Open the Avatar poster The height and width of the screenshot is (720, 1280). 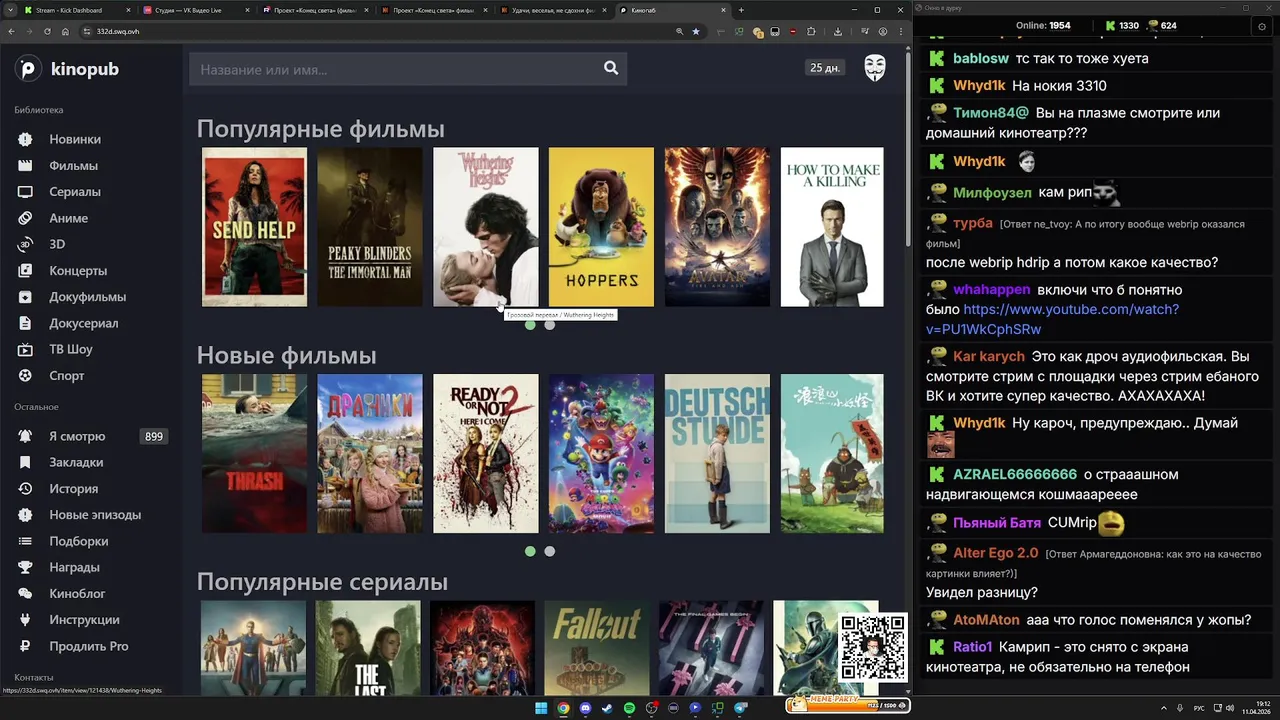[717, 227]
